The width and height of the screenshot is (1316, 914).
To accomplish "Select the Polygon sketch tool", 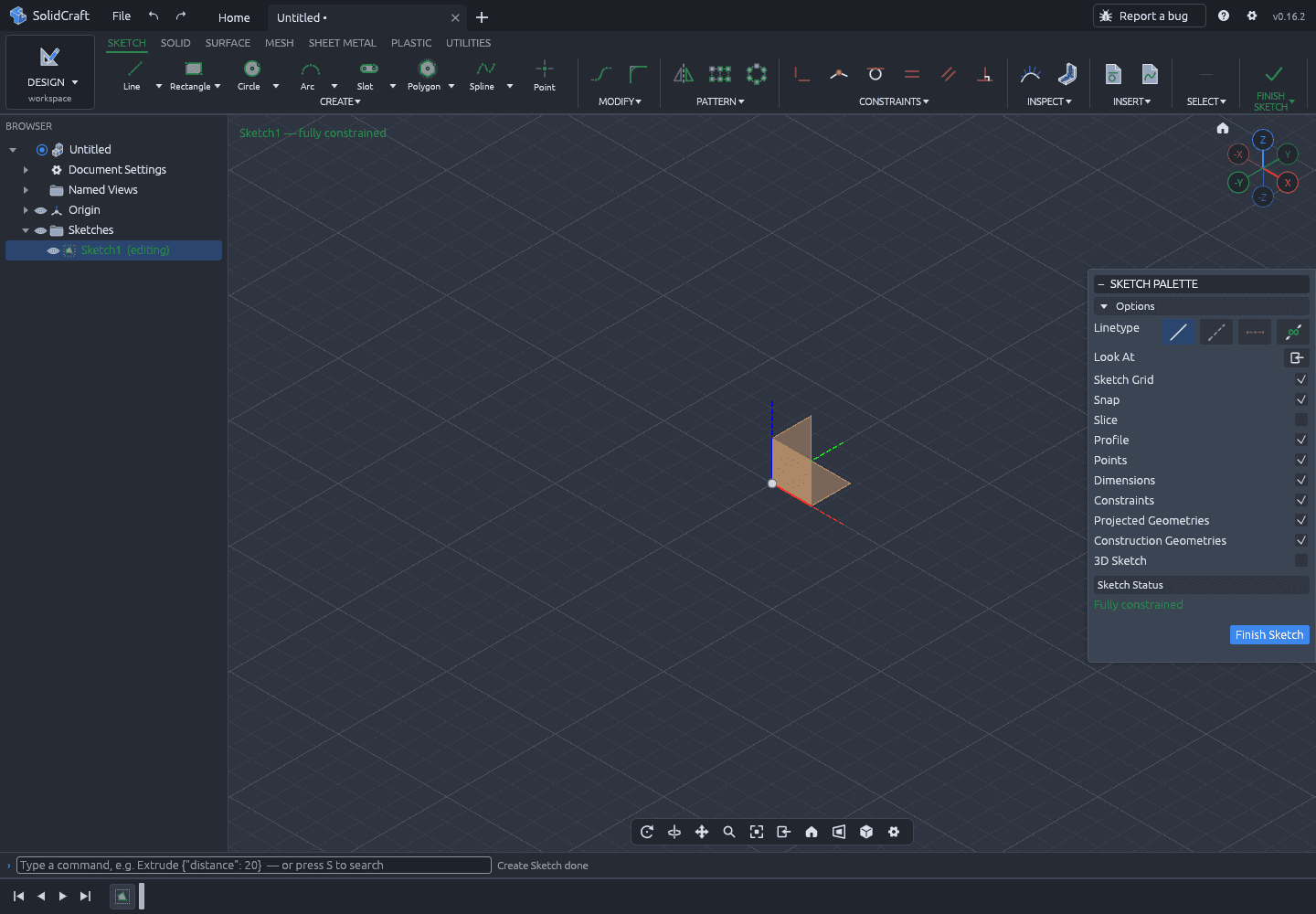I will pos(427,74).
